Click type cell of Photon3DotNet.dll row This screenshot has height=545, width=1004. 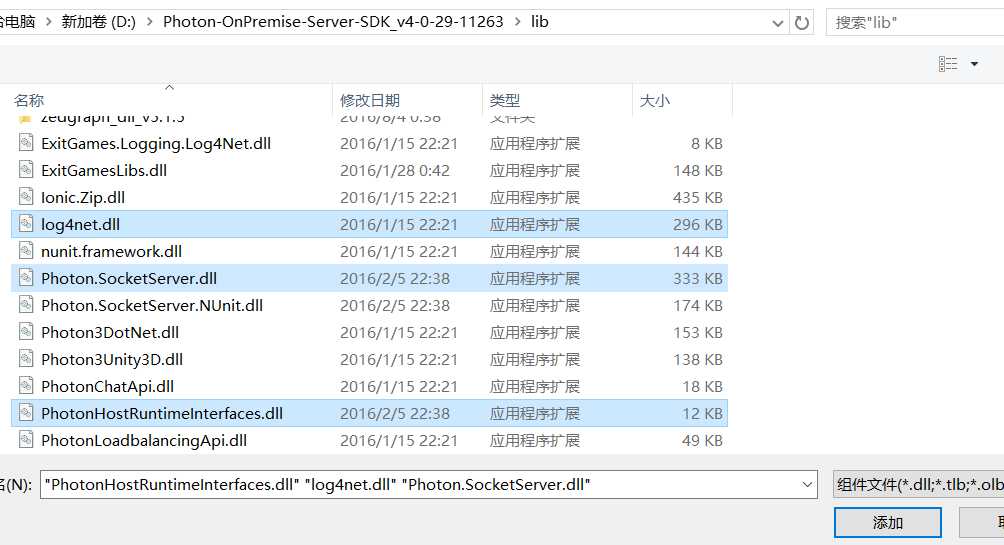[x=535, y=332]
